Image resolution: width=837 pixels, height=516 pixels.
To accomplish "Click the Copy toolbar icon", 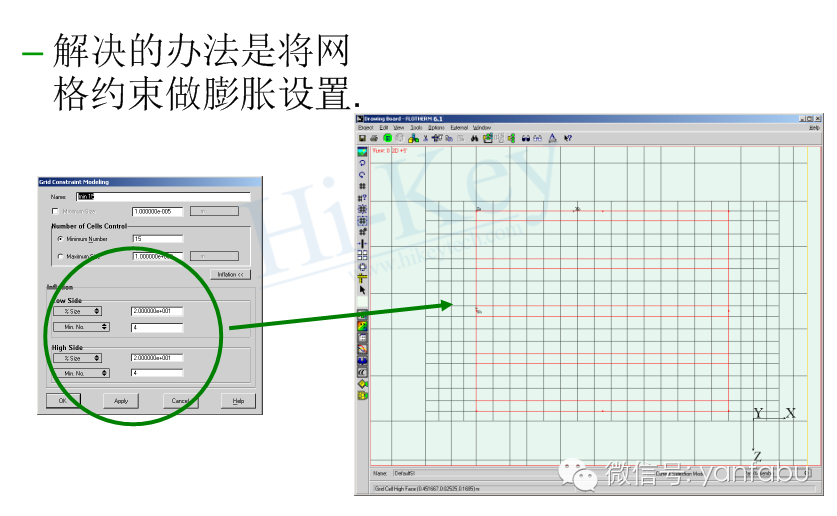I will click(x=449, y=138).
